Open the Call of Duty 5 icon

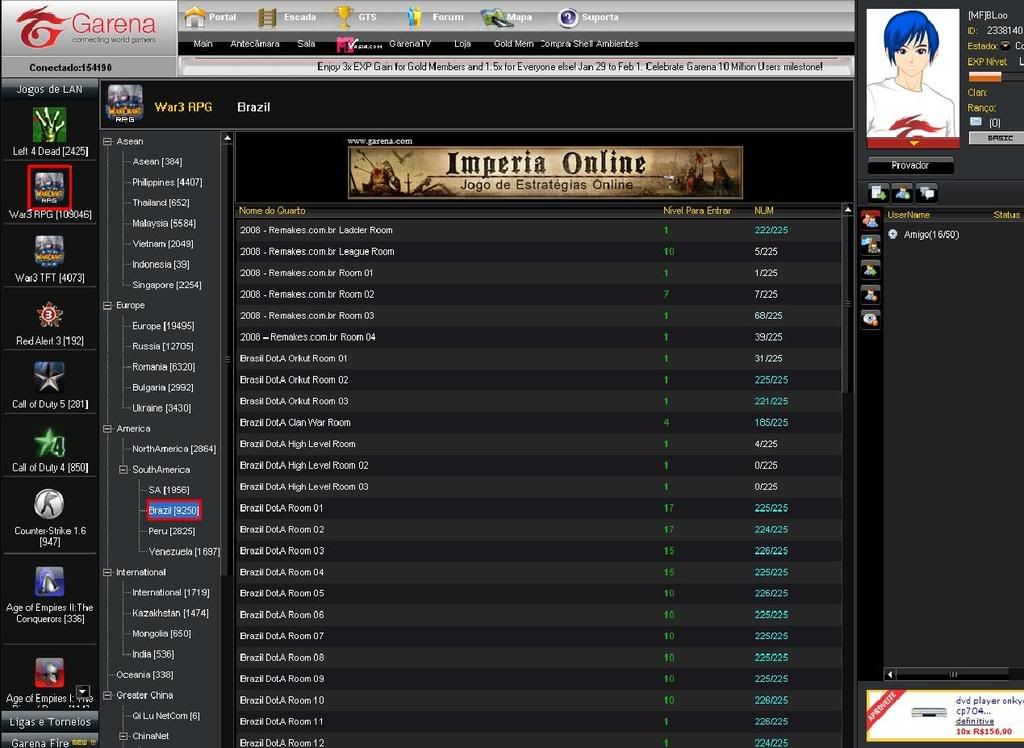(50, 378)
